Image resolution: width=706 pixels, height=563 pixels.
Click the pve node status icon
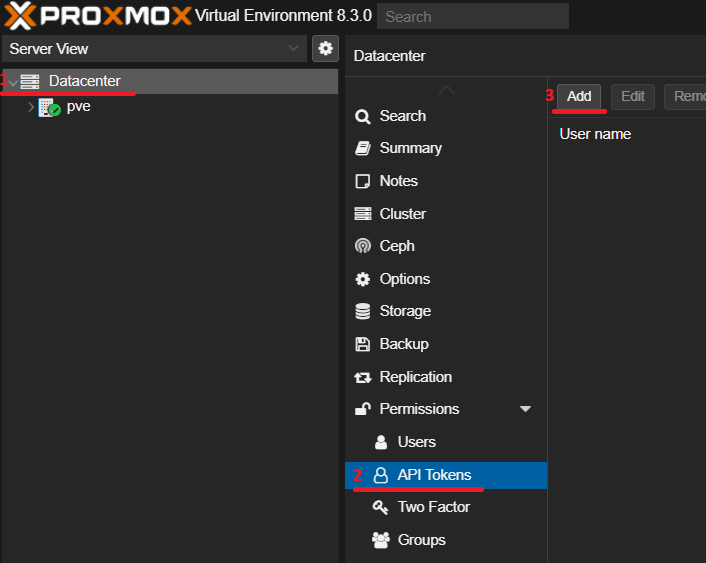click(x=49, y=108)
